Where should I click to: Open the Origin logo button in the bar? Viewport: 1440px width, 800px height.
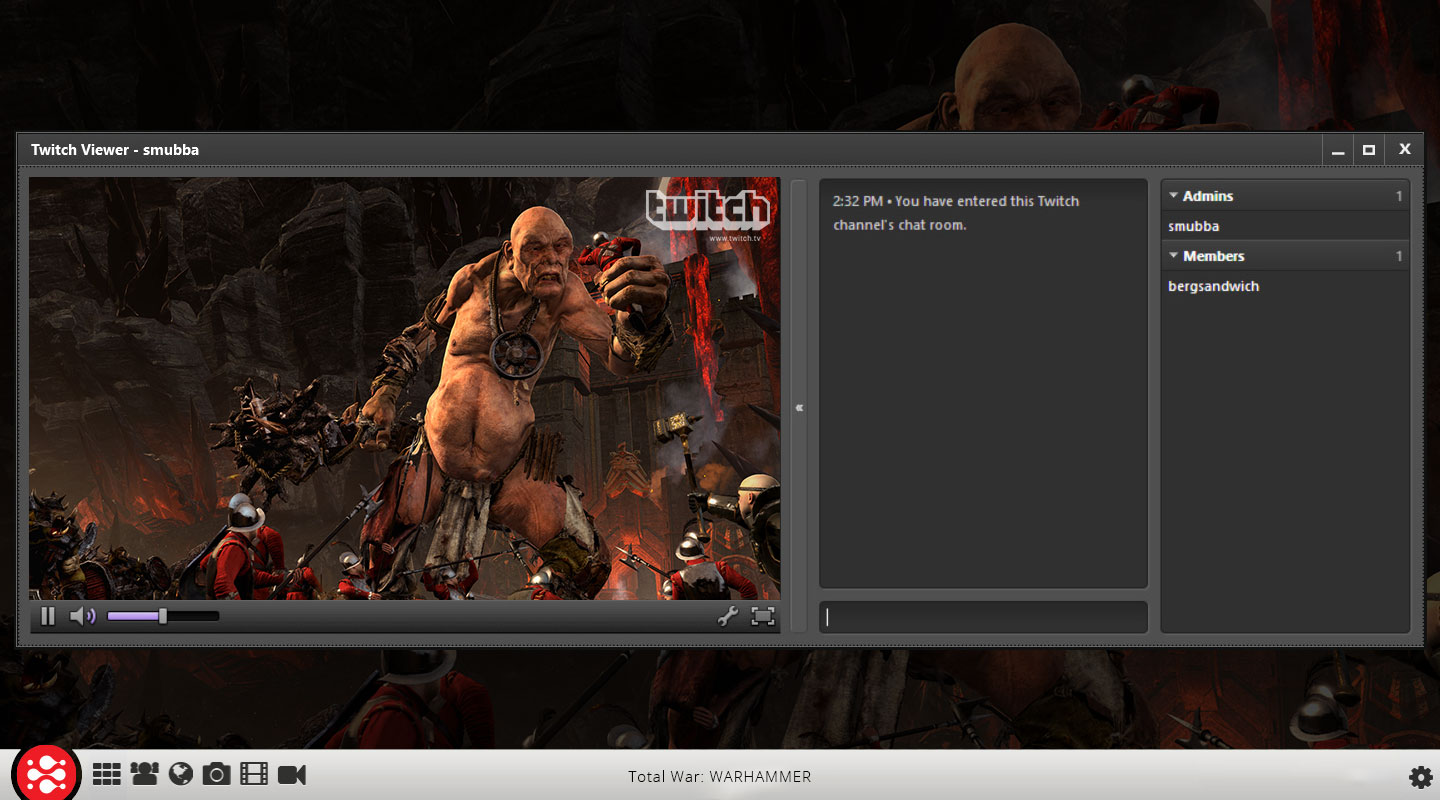pyautogui.click(x=47, y=773)
